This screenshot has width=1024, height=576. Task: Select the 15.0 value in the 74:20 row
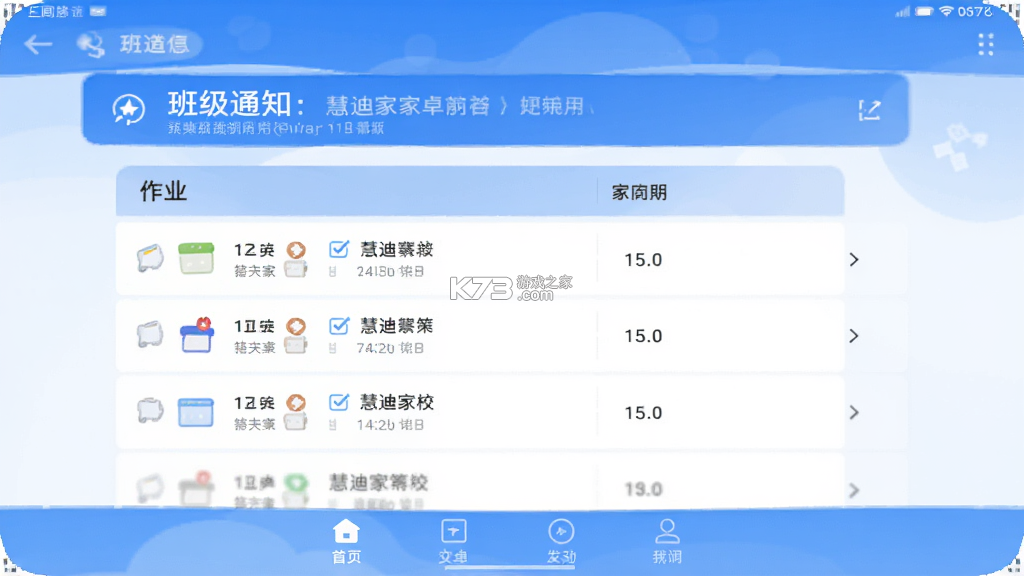[643, 336]
